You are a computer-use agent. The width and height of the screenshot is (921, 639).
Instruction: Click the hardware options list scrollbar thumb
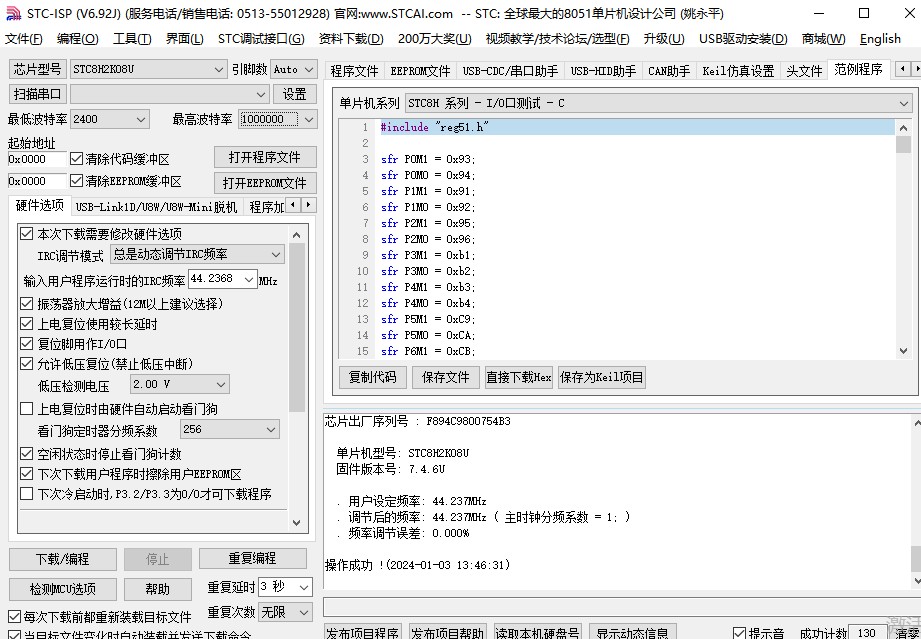(297, 328)
